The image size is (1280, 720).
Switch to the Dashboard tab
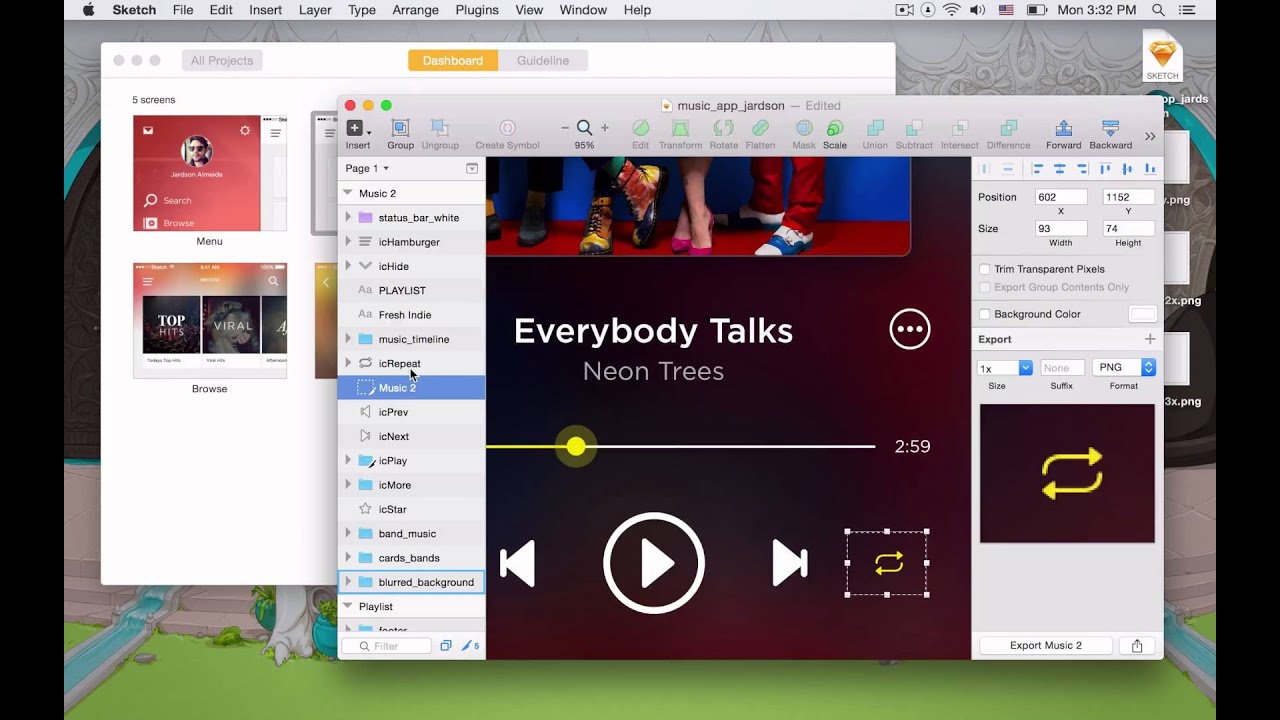click(x=453, y=61)
